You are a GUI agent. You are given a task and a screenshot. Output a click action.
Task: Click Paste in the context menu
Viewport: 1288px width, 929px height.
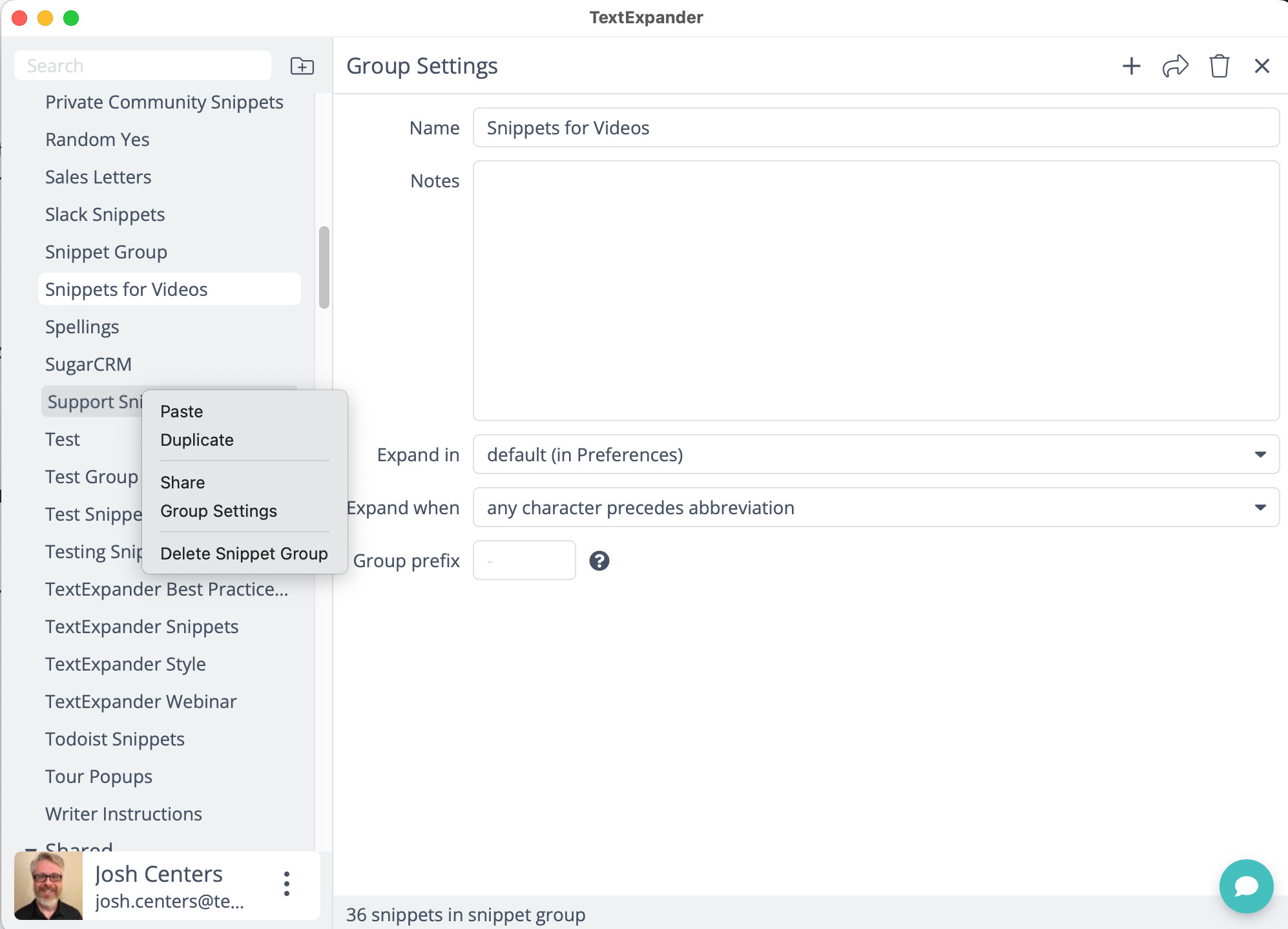coord(182,412)
